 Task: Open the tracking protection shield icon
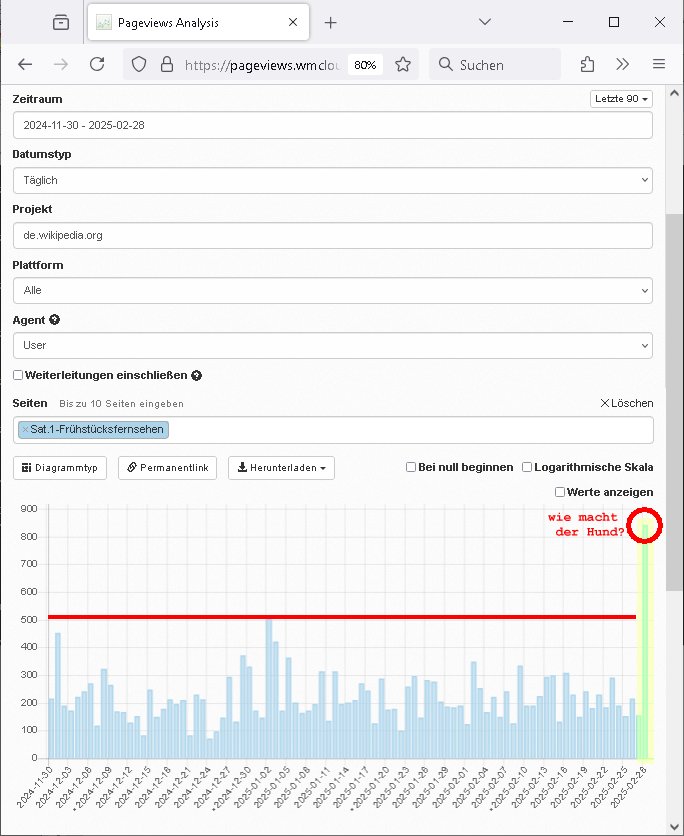139,65
